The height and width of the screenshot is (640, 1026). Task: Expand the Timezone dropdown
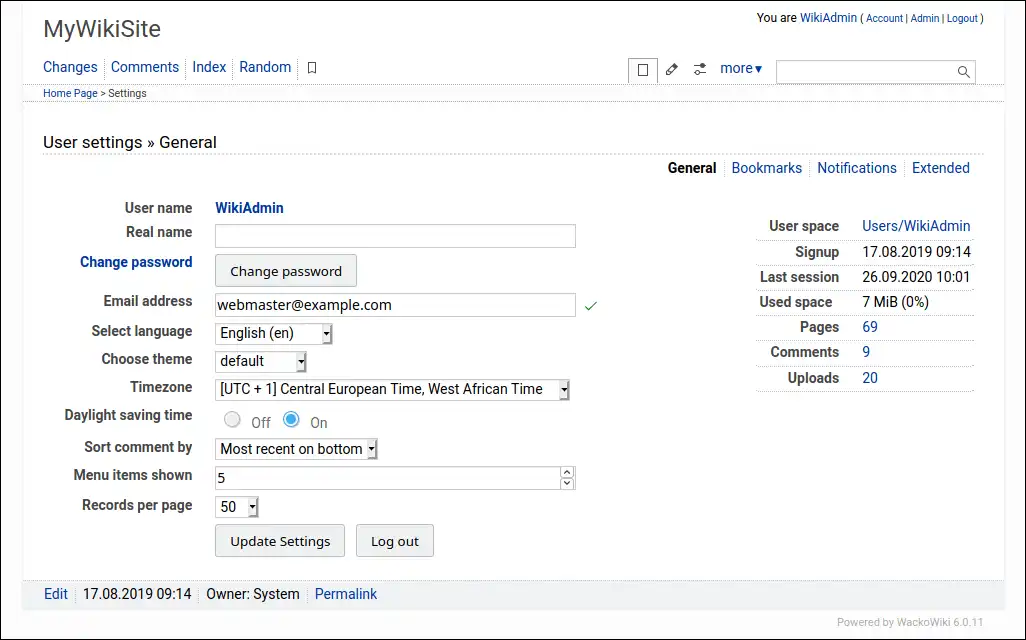(x=392, y=390)
